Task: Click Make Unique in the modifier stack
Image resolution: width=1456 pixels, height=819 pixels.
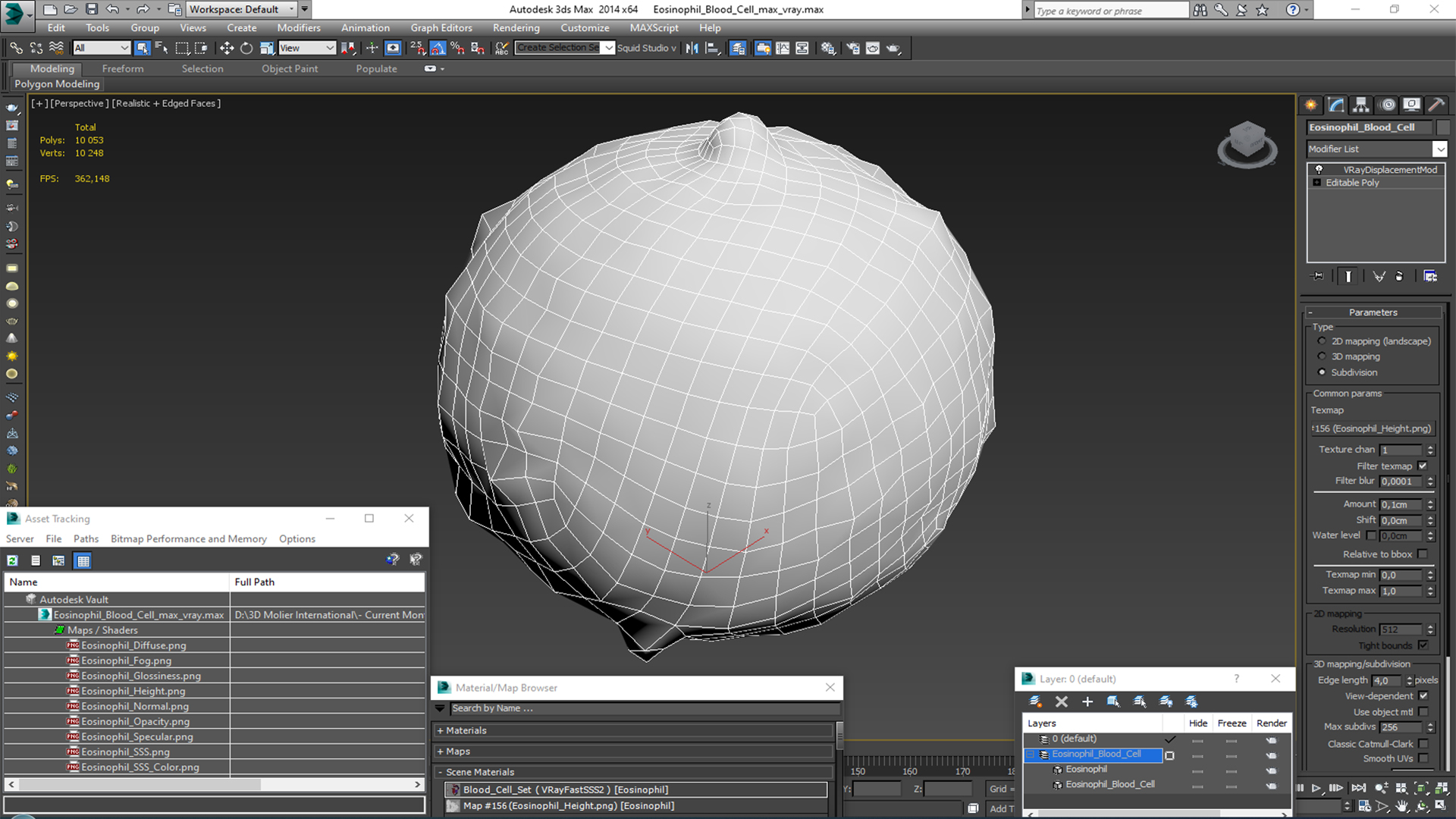Action: (x=1379, y=276)
